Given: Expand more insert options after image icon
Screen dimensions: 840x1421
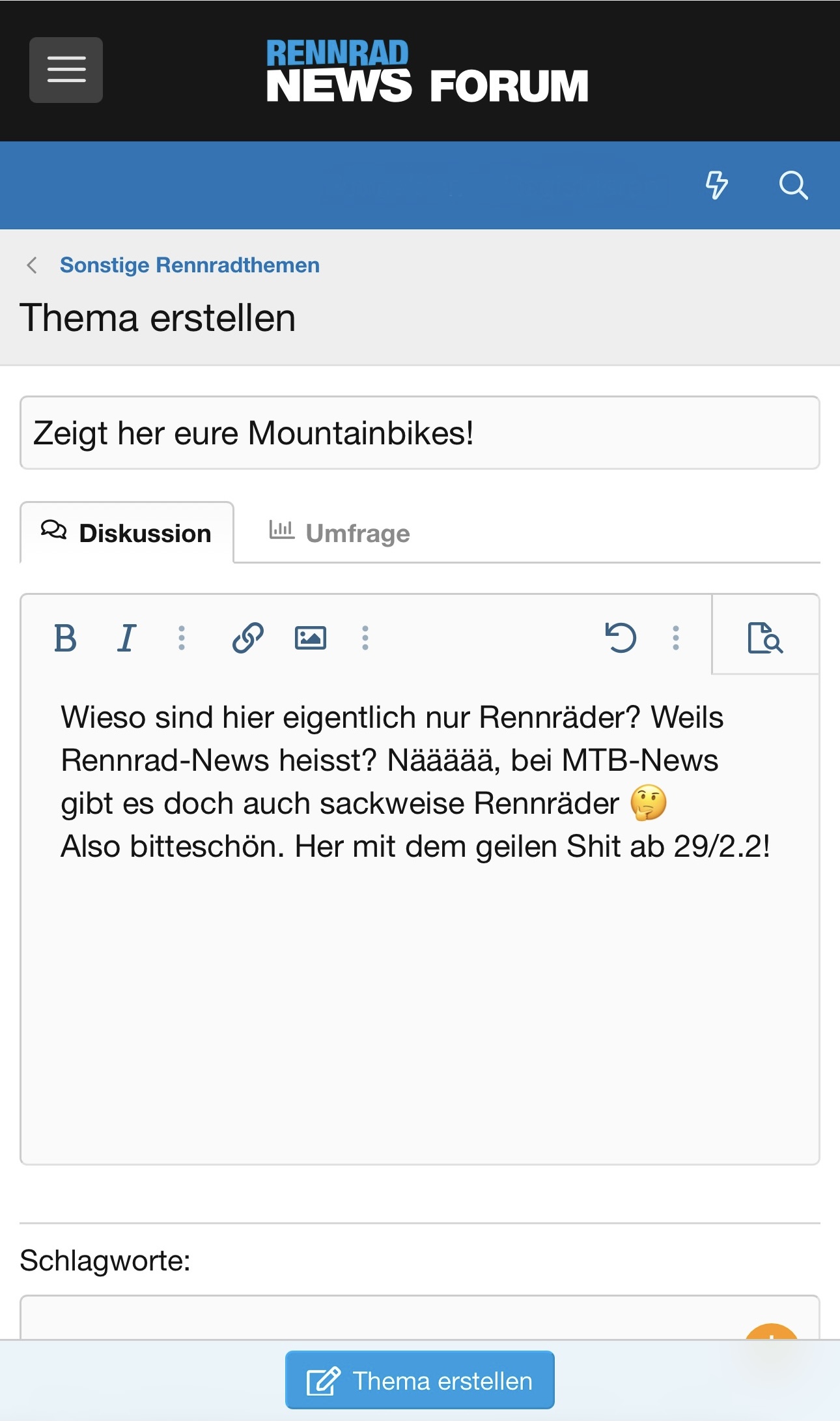Looking at the screenshot, I should pyautogui.click(x=365, y=638).
